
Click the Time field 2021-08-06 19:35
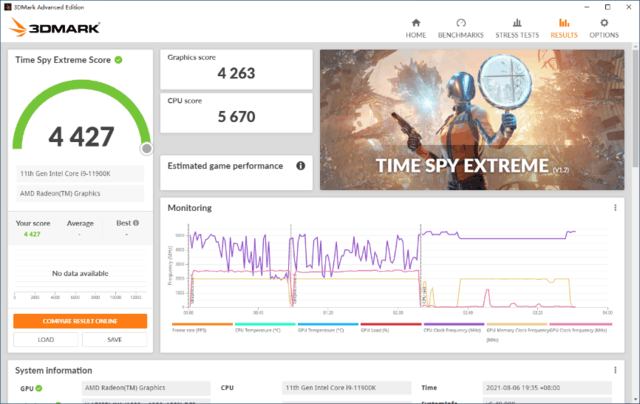pos(547,388)
